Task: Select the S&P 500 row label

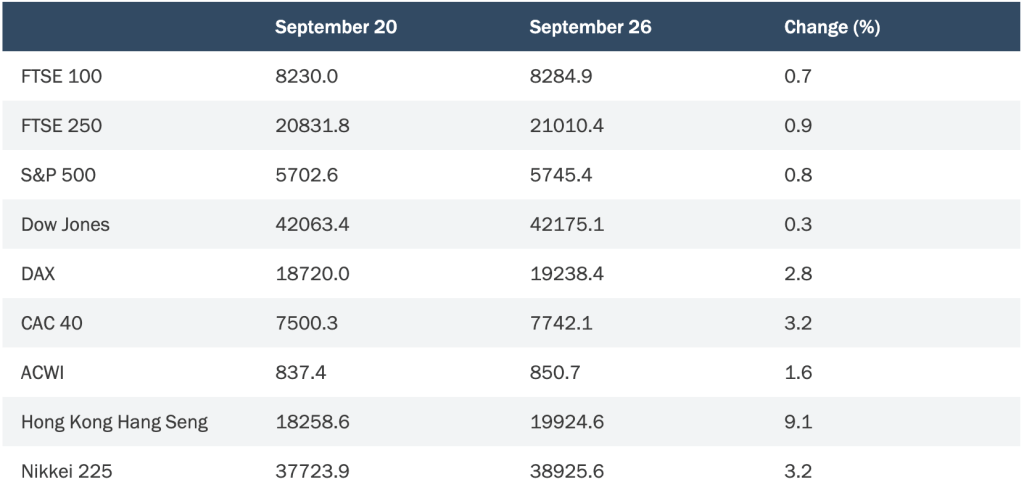Action: tap(58, 175)
